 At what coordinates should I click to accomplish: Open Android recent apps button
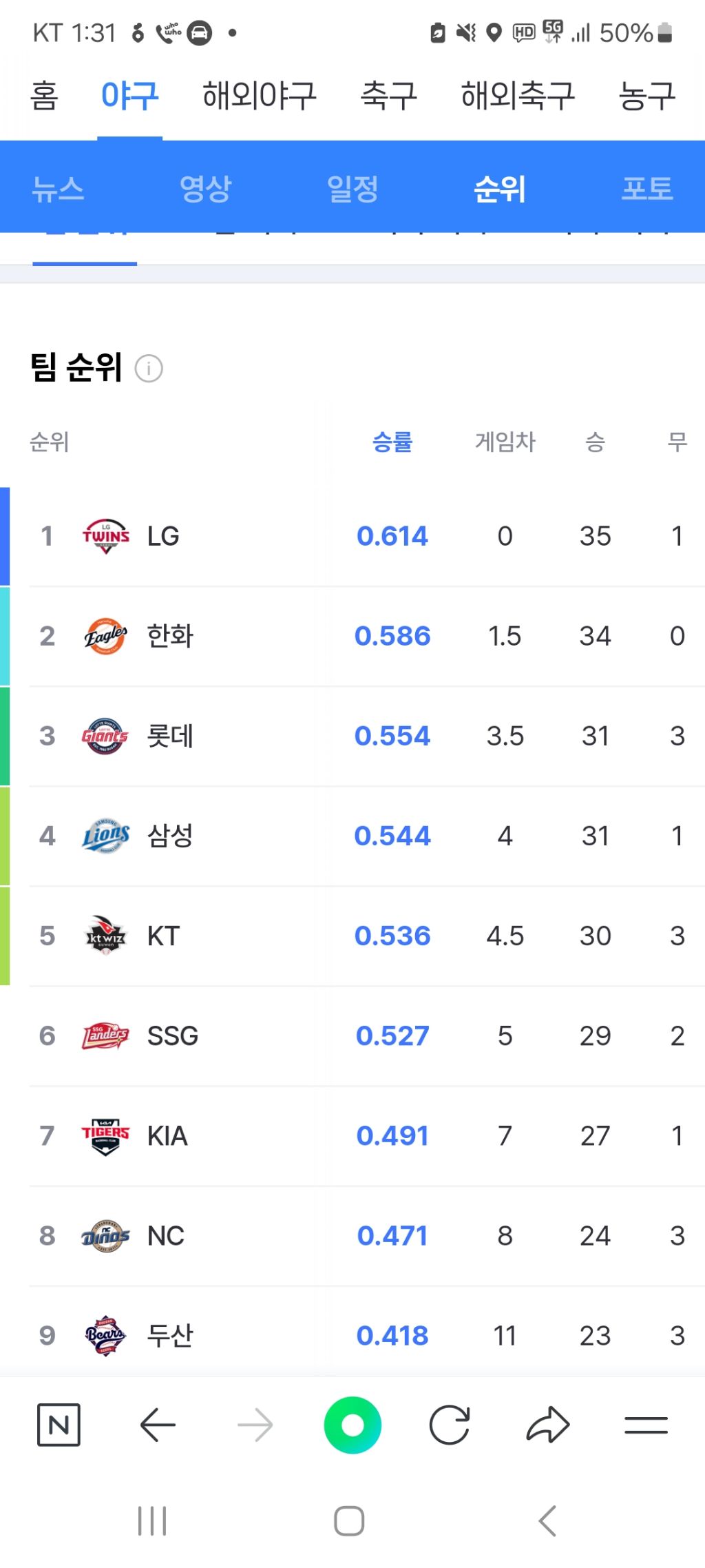tap(152, 1520)
